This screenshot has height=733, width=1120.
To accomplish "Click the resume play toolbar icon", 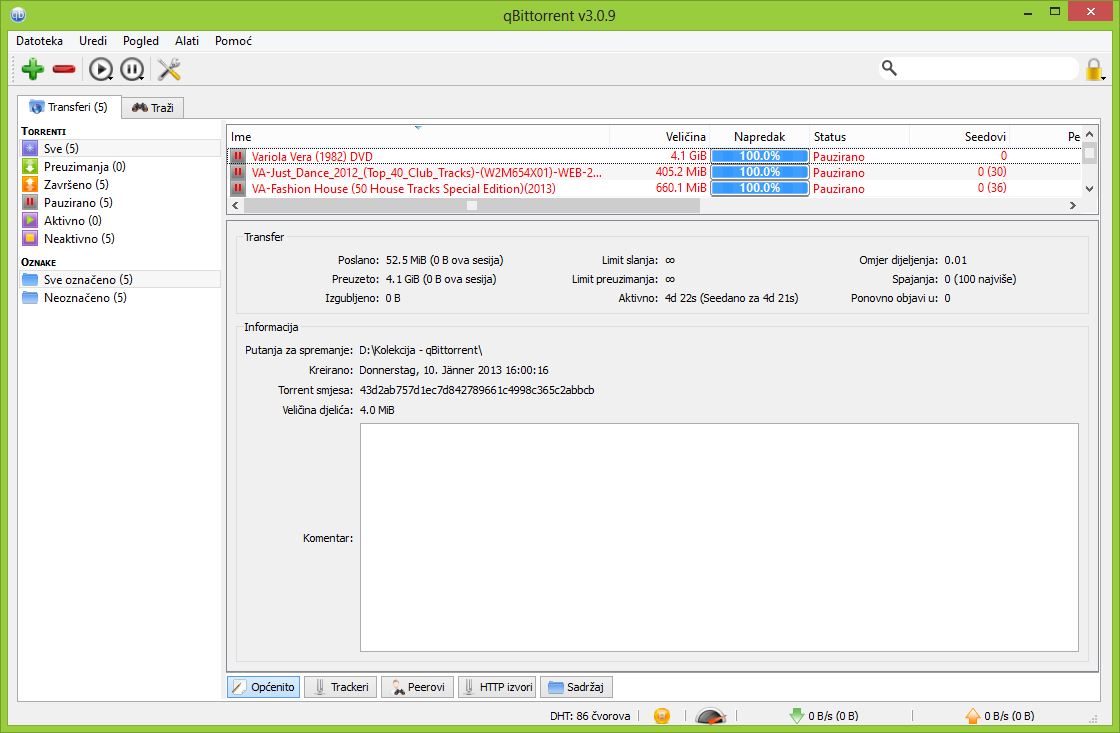I will 101,69.
